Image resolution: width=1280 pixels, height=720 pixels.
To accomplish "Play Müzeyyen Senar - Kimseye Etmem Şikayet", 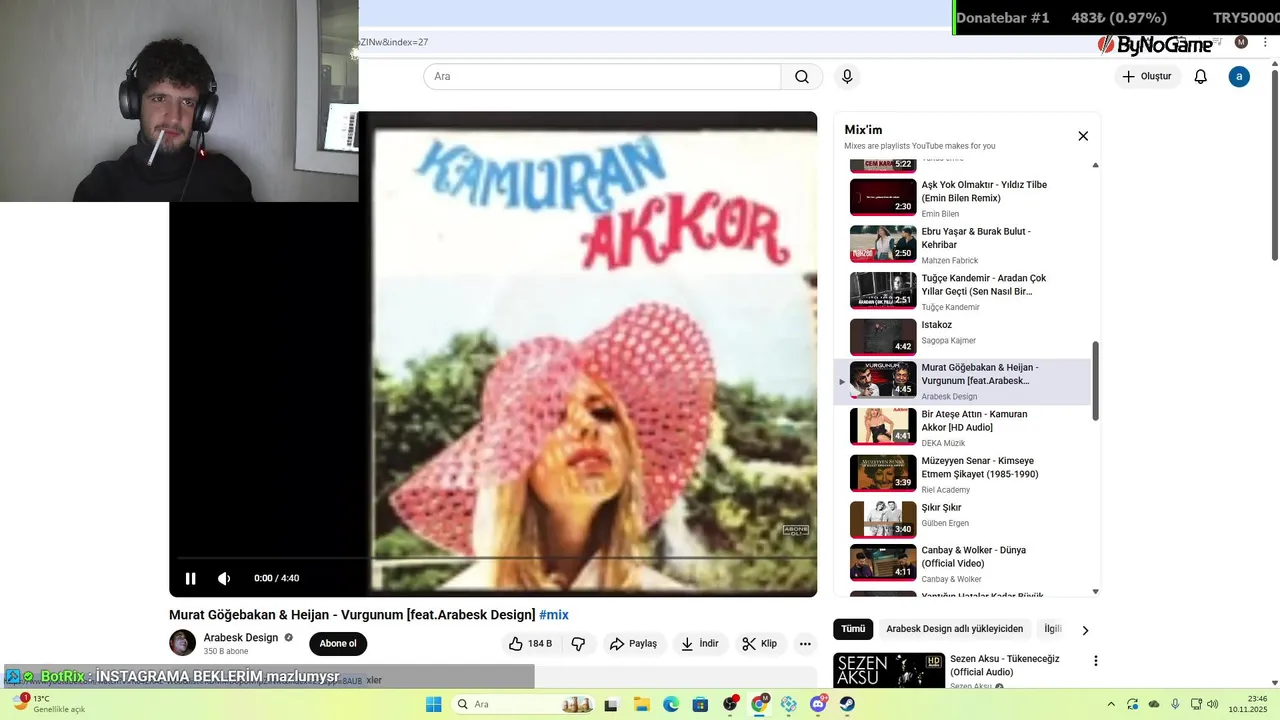I will (962, 474).
